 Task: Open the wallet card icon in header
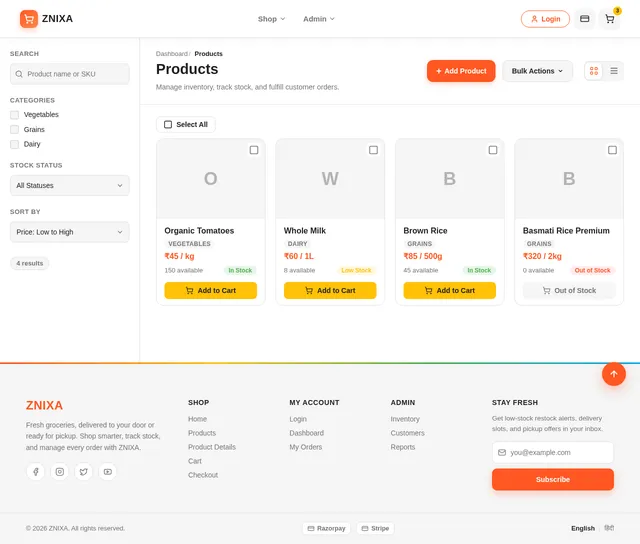[x=584, y=19]
